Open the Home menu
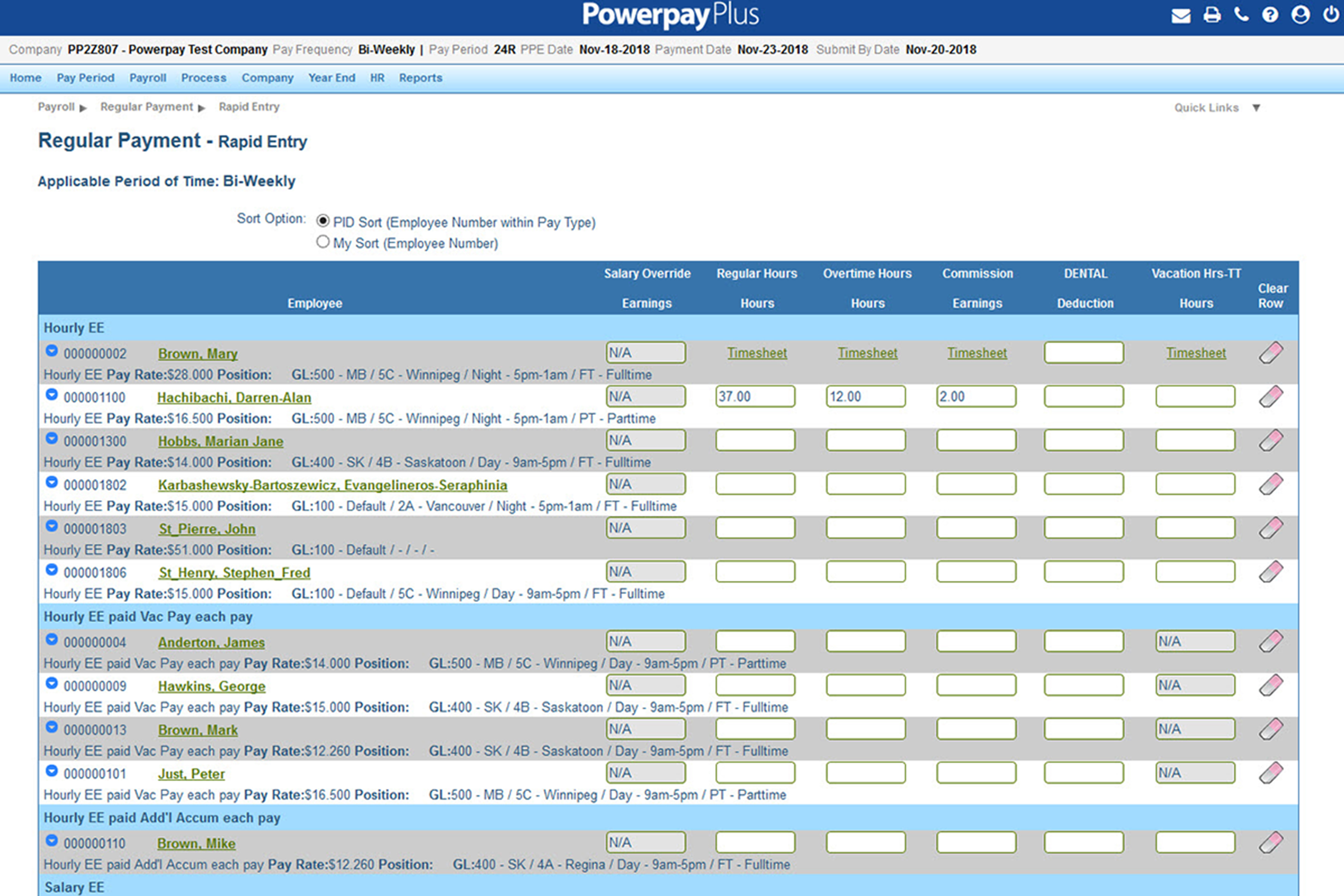The width and height of the screenshot is (1344, 896). click(25, 78)
